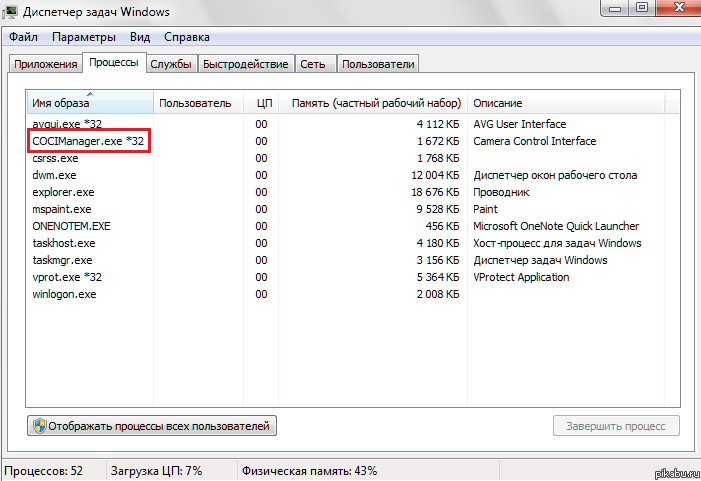Select the Процессы tab
701x481 pixels.
tap(114, 63)
